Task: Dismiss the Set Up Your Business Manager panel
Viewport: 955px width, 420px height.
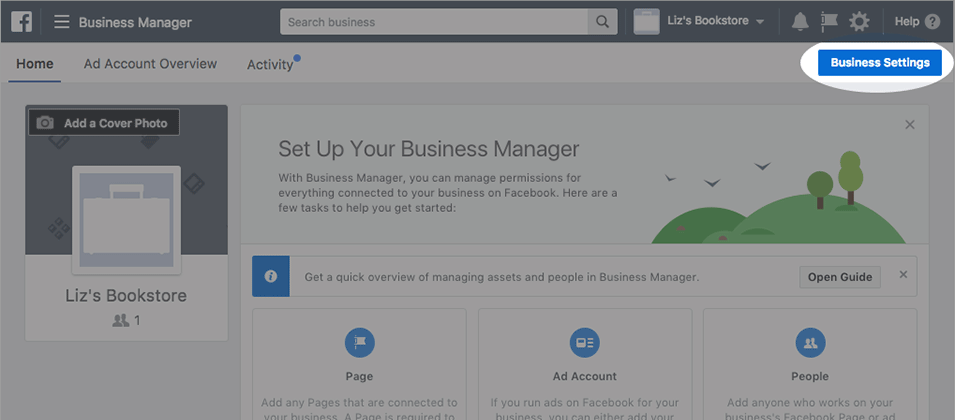Action: tap(910, 125)
